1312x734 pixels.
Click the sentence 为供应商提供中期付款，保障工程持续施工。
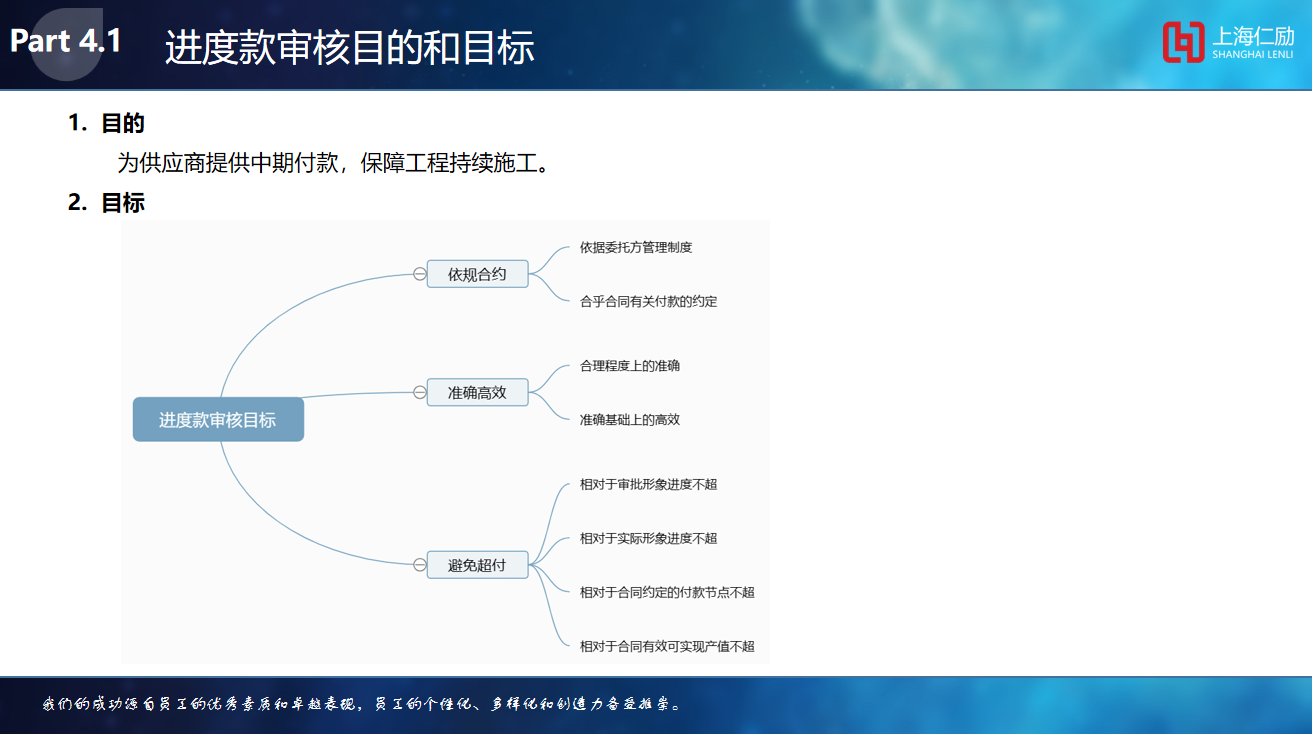click(x=334, y=163)
